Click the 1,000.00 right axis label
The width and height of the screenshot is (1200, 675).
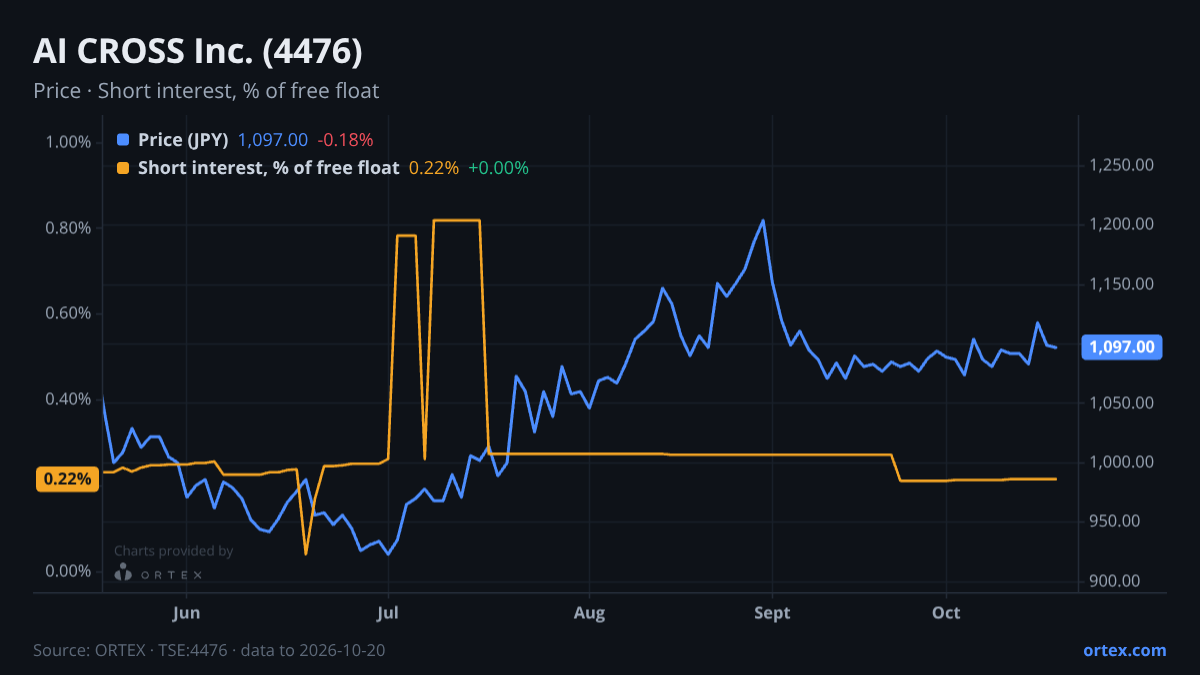[x=1120, y=462]
